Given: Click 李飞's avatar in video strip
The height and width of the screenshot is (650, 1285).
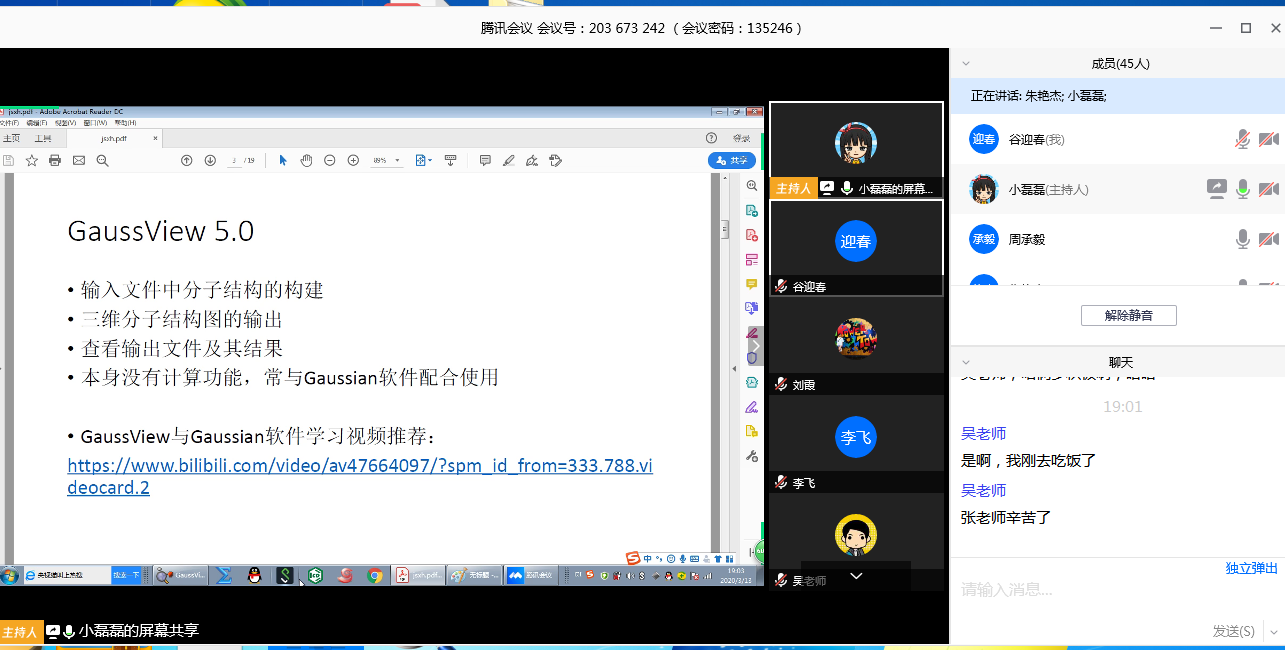Looking at the screenshot, I should click(x=856, y=437).
